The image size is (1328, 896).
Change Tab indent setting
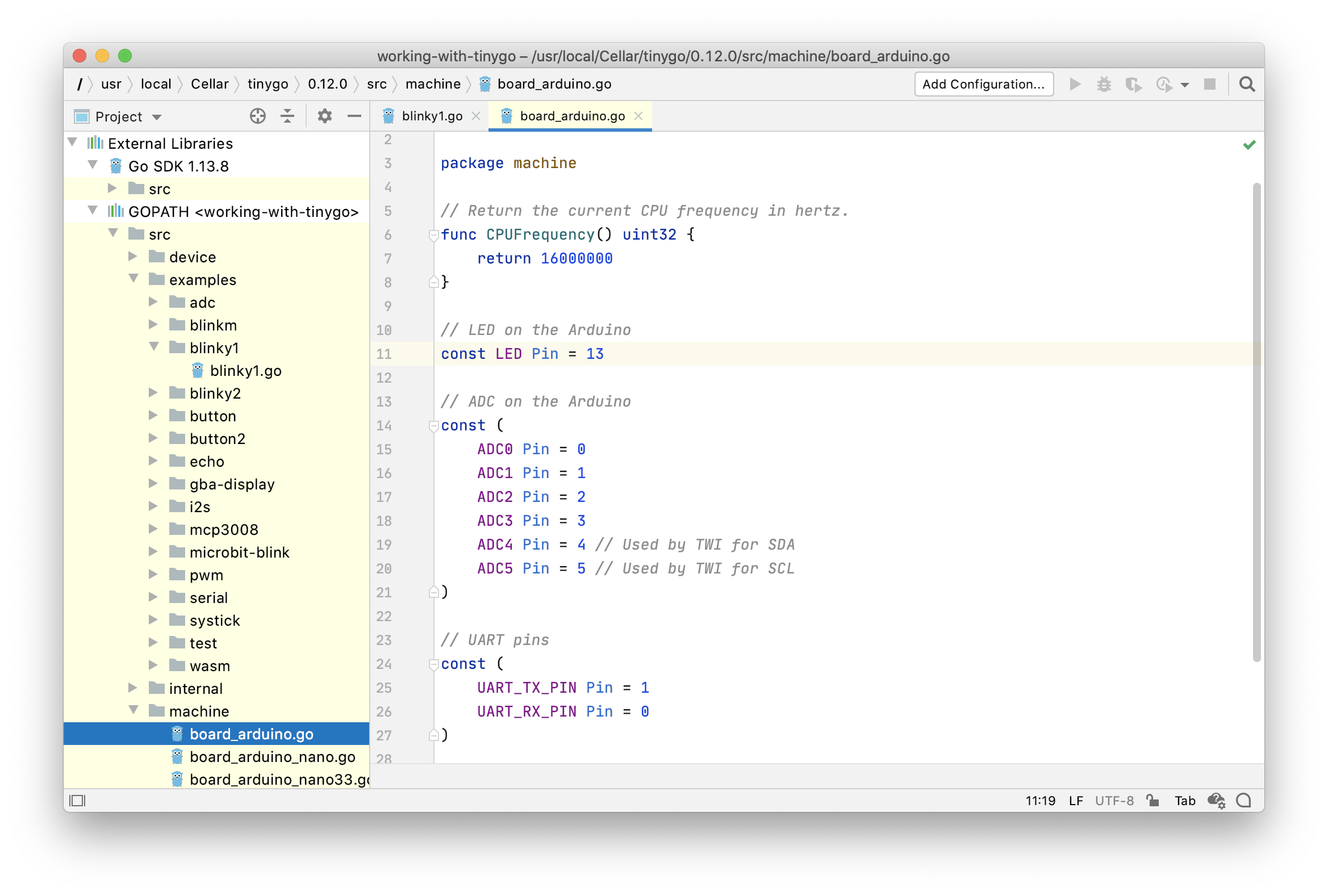pyautogui.click(x=1184, y=801)
